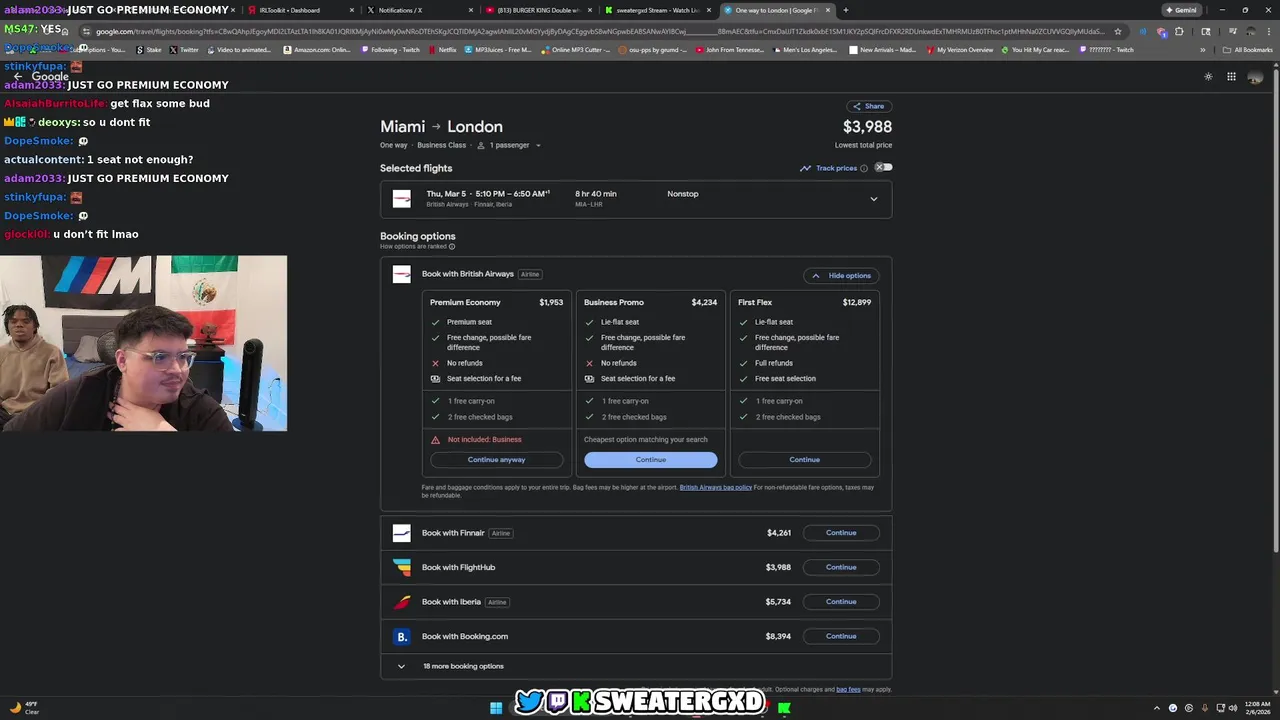Expand the selected Thu, Mar 5 flight details
This screenshot has height=720, width=1280.
873,199
